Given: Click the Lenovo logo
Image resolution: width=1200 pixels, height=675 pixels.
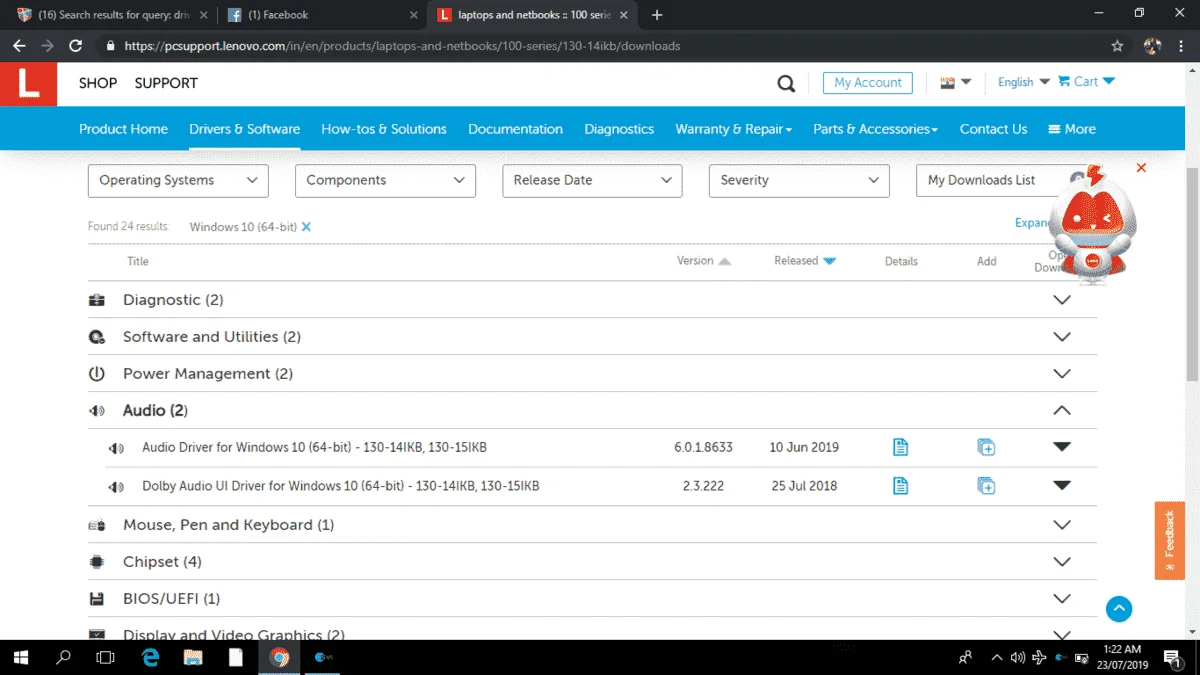Looking at the screenshot, I should pos(28,84).
